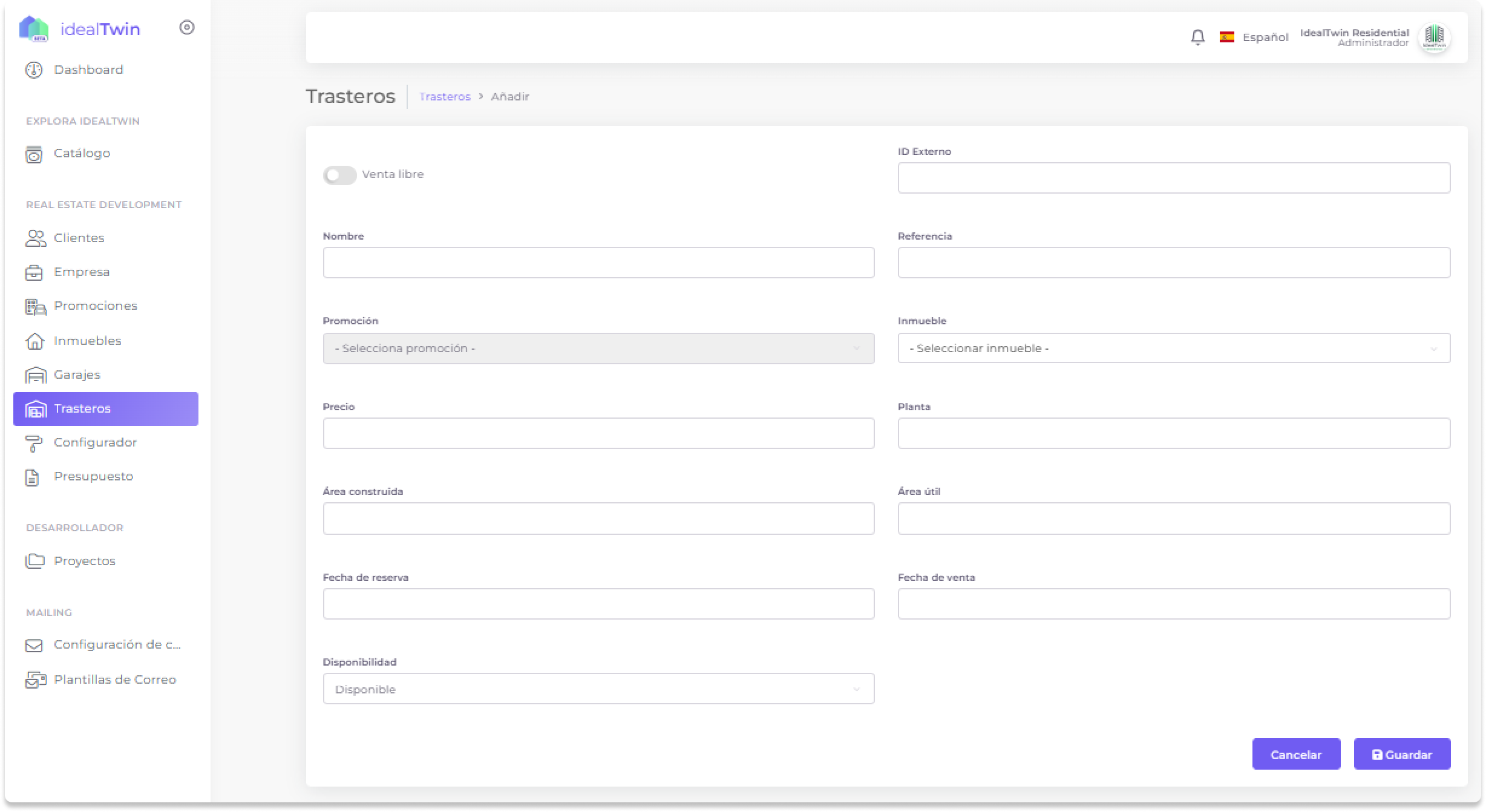Click the Catálogo sidebar icon

(x=34, y=154)
